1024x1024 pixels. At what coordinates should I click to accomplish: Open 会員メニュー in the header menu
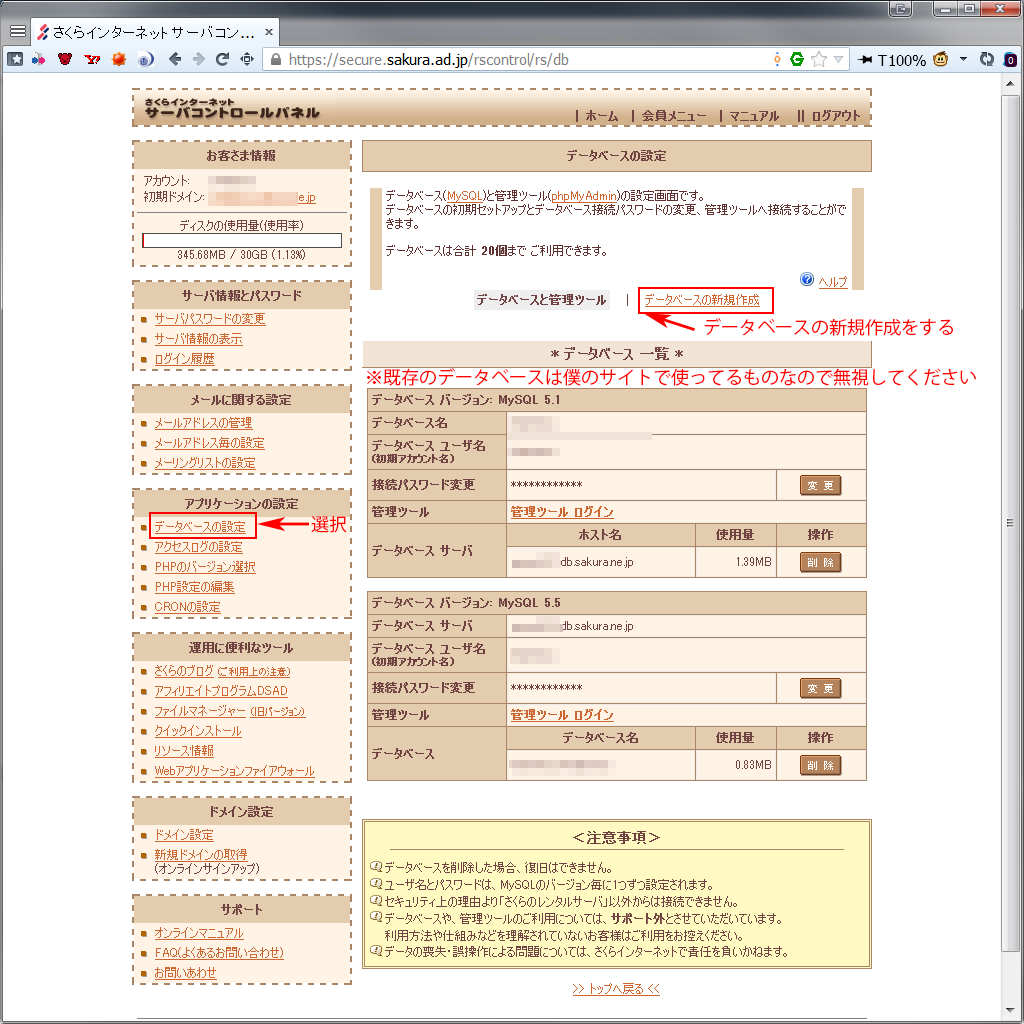click(674, 116)
